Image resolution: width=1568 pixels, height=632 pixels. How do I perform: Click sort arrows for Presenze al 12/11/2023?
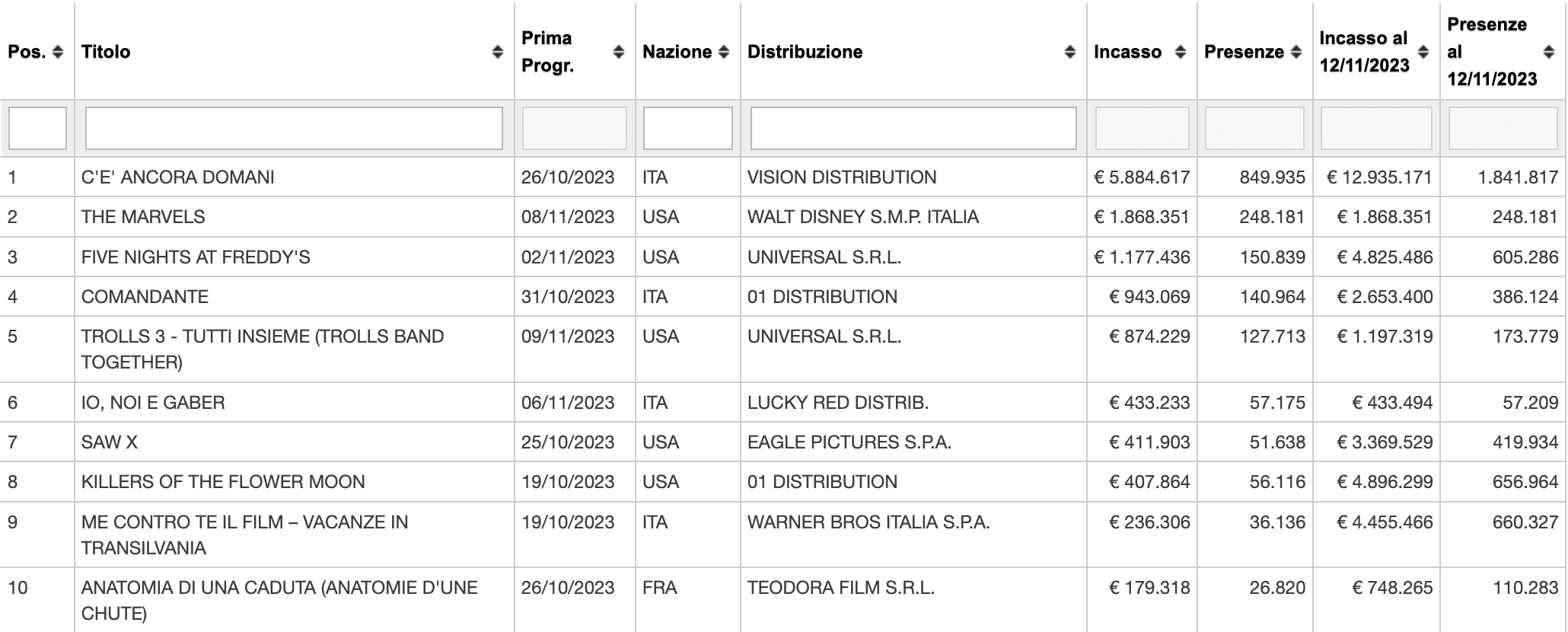coord(1548,52)
